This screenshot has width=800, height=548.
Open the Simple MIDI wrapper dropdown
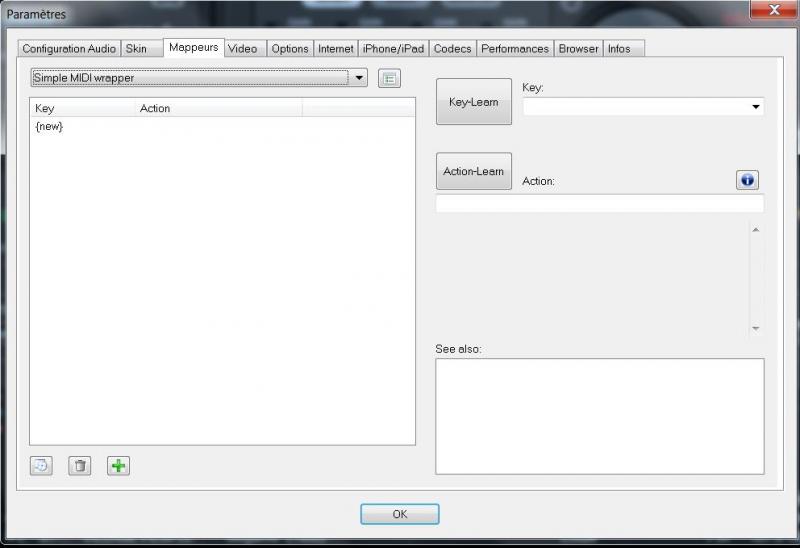point(199,78)
